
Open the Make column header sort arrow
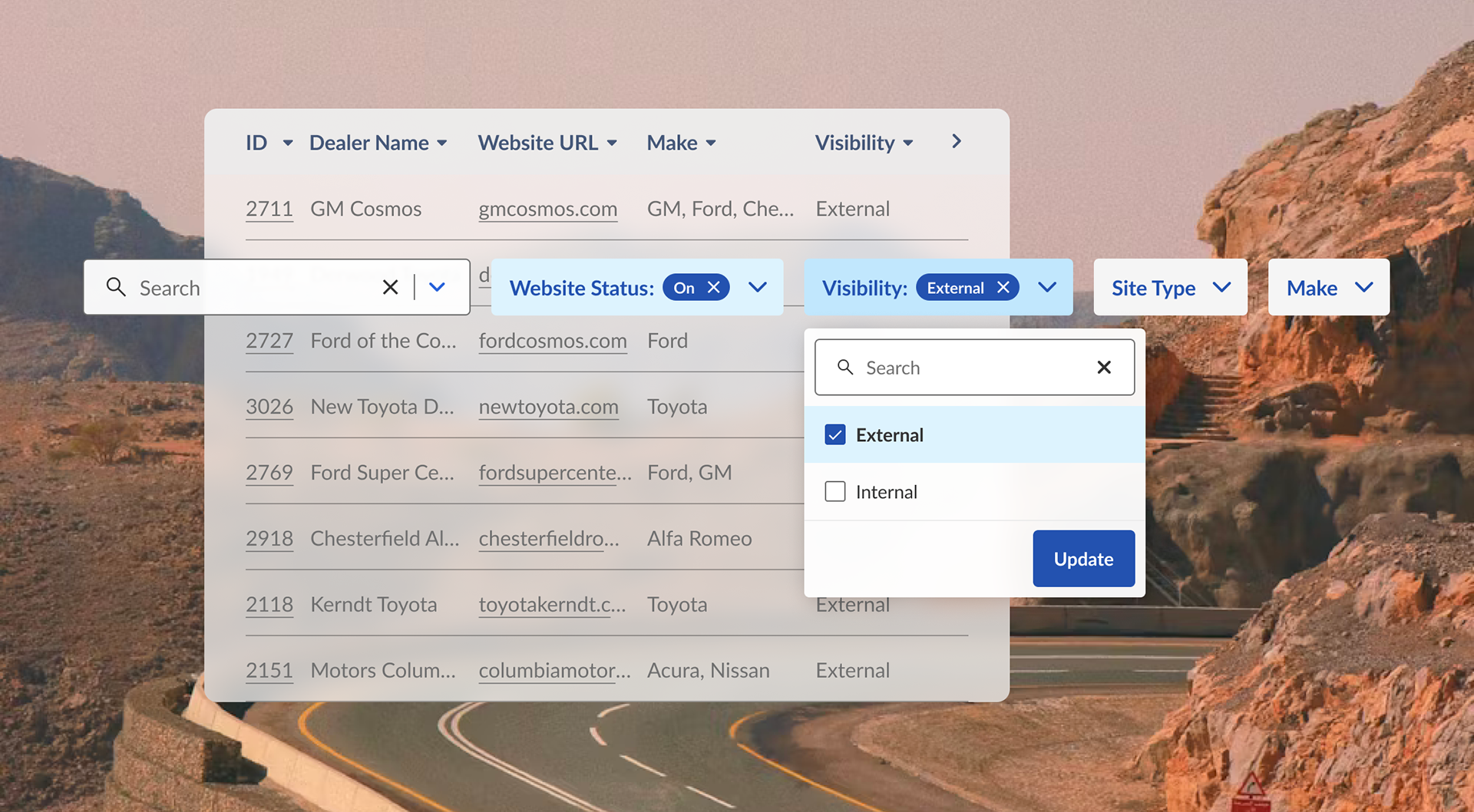click(x=711, y=144)
